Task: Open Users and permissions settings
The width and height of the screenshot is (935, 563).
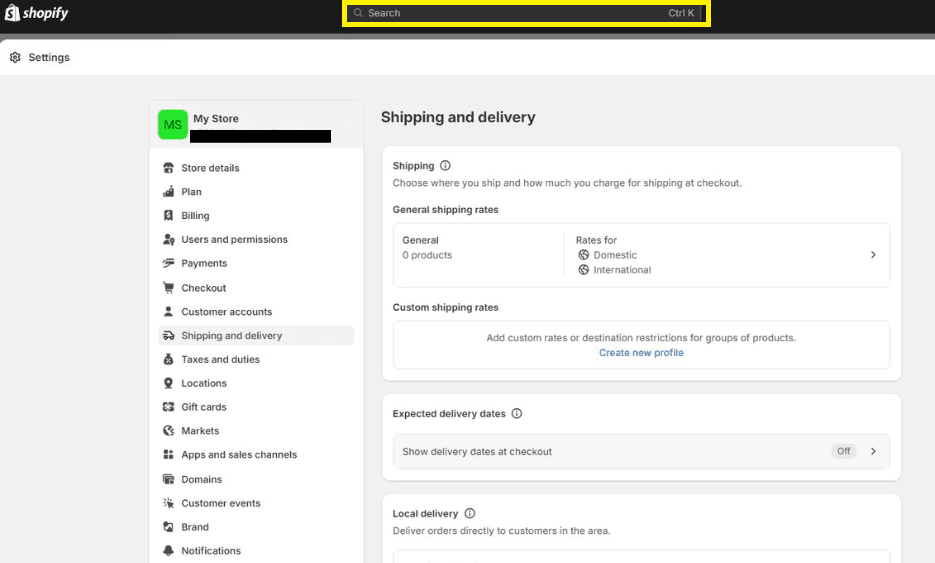Action: 234,240
